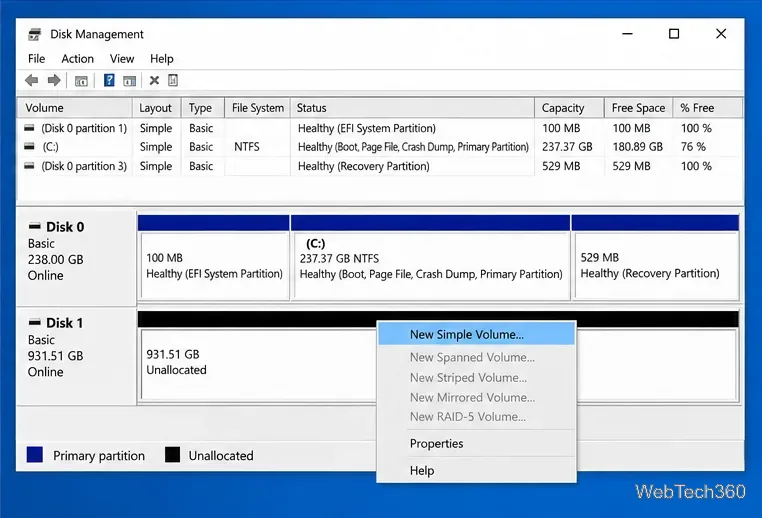Sort by the % Free column header

[708, 108]
